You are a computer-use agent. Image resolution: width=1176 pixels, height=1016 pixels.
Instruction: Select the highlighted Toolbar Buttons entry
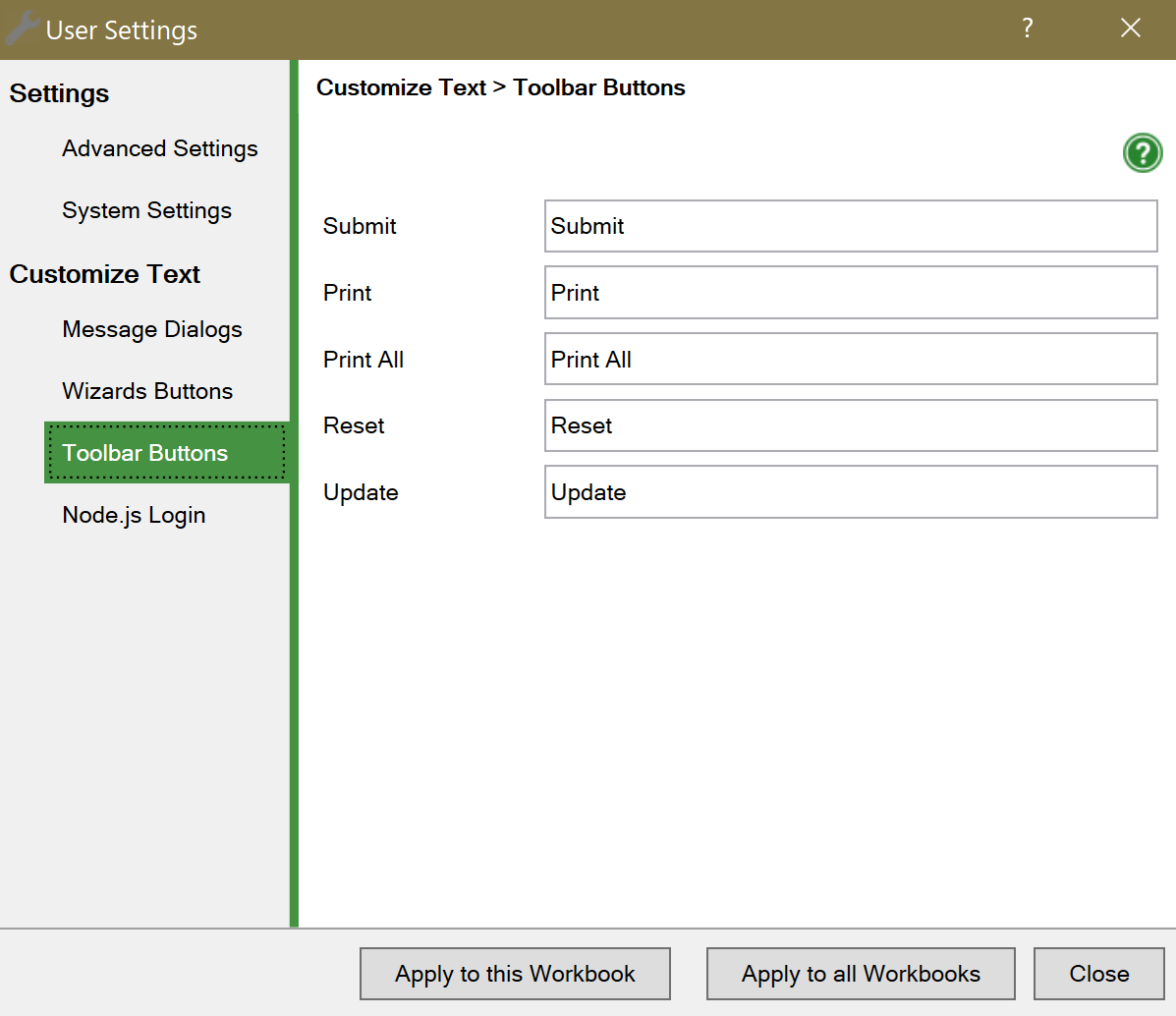(144, 453)
